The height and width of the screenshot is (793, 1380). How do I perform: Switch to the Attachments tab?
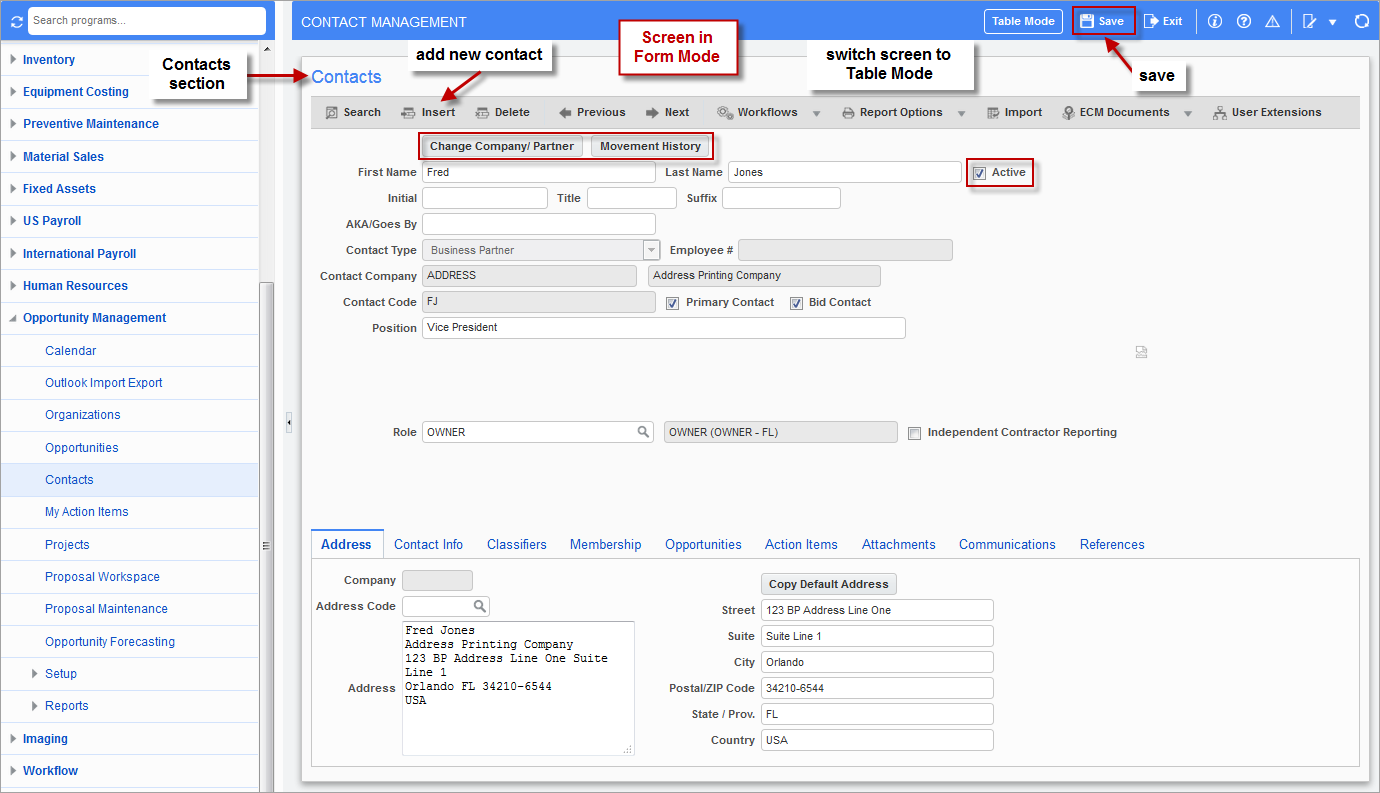click(899, 545)
